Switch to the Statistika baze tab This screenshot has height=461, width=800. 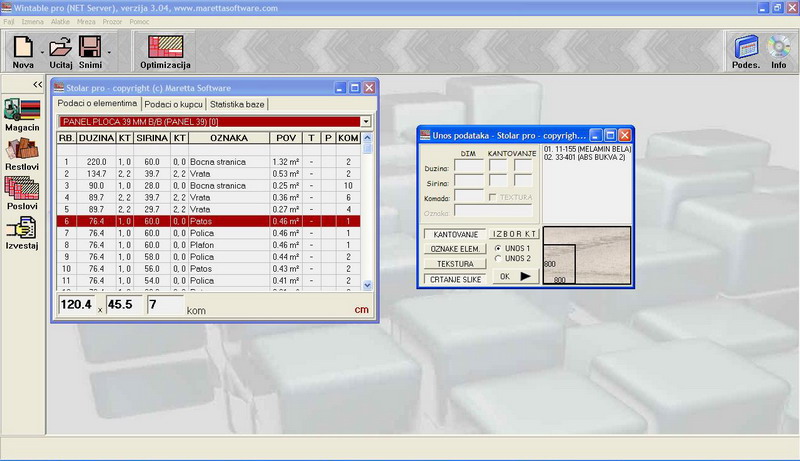(x=237, y=104)
